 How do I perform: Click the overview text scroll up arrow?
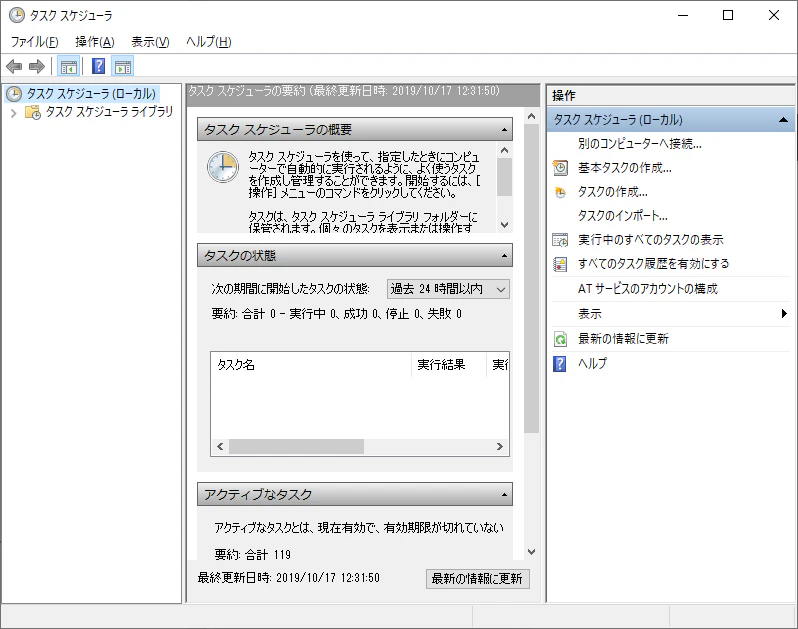coord(504,150)
